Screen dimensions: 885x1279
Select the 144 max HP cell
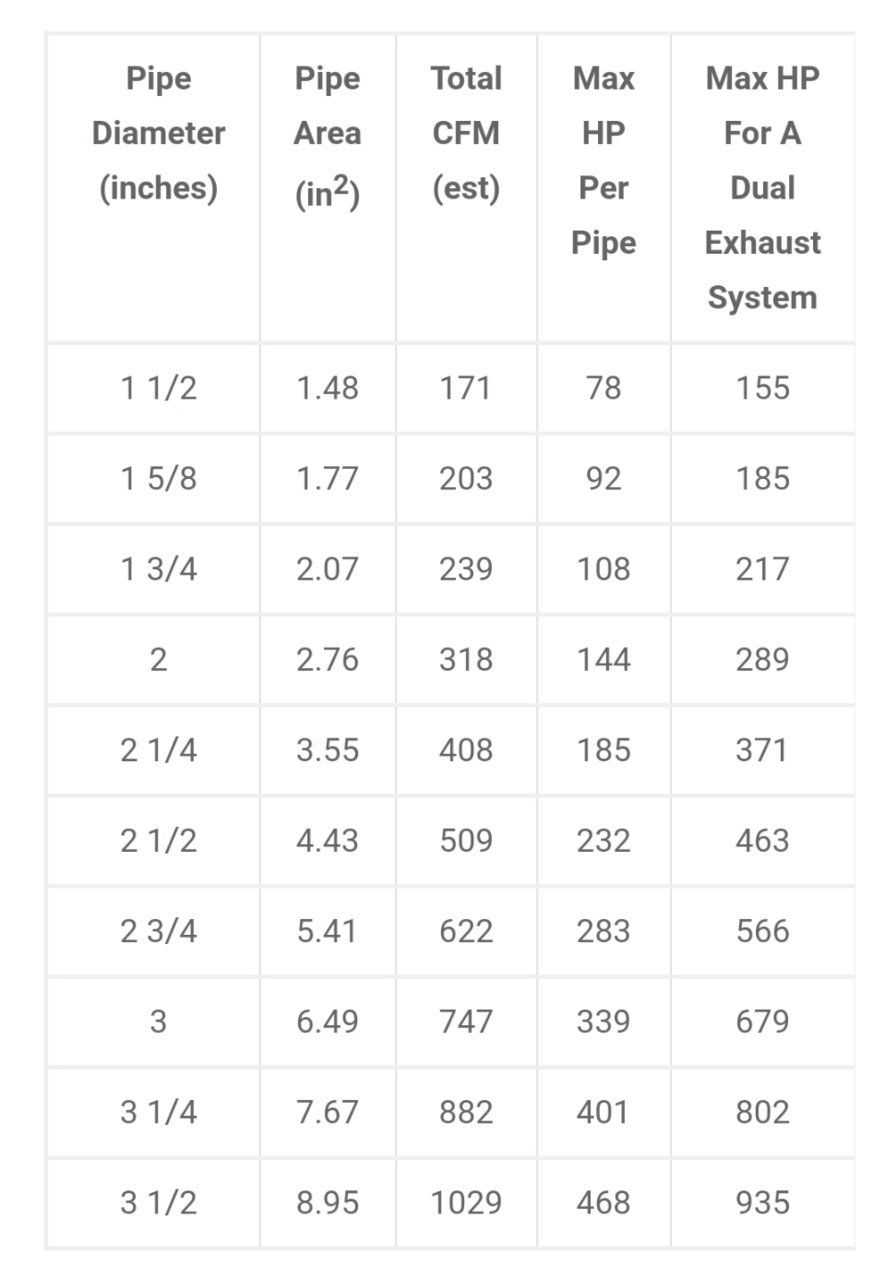[604, 660]
